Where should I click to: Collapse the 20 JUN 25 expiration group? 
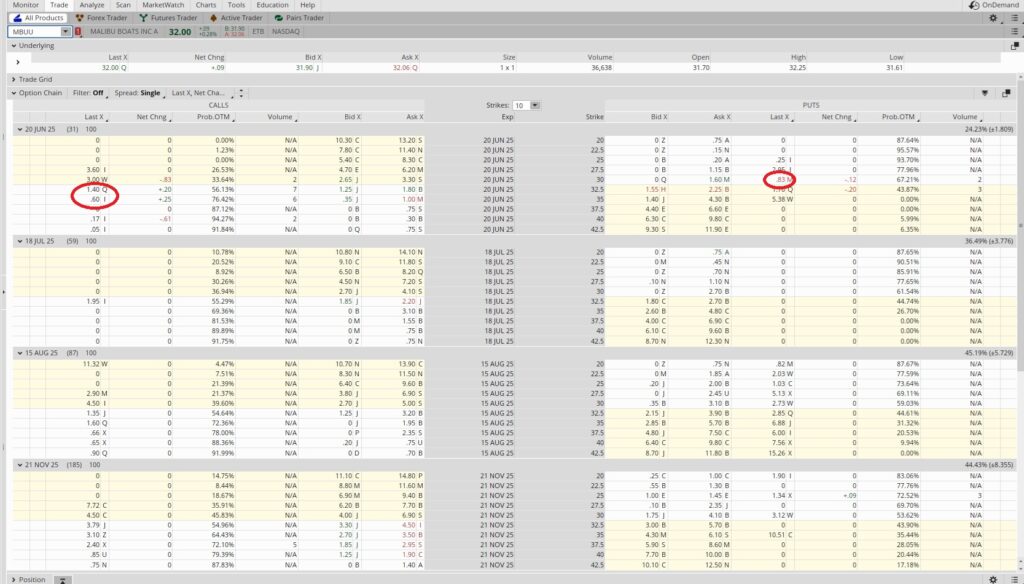pos(20,129)
